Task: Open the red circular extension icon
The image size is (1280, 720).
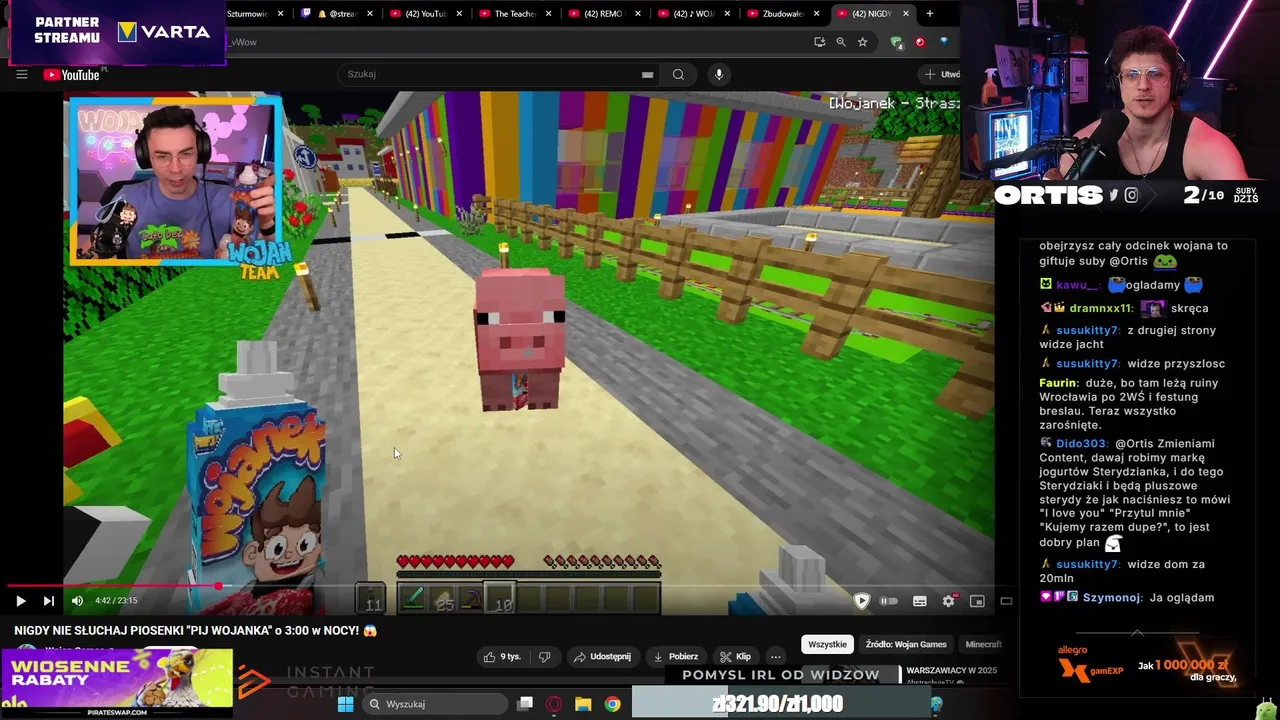Action: pyautogui.click(x=920, y=42)
